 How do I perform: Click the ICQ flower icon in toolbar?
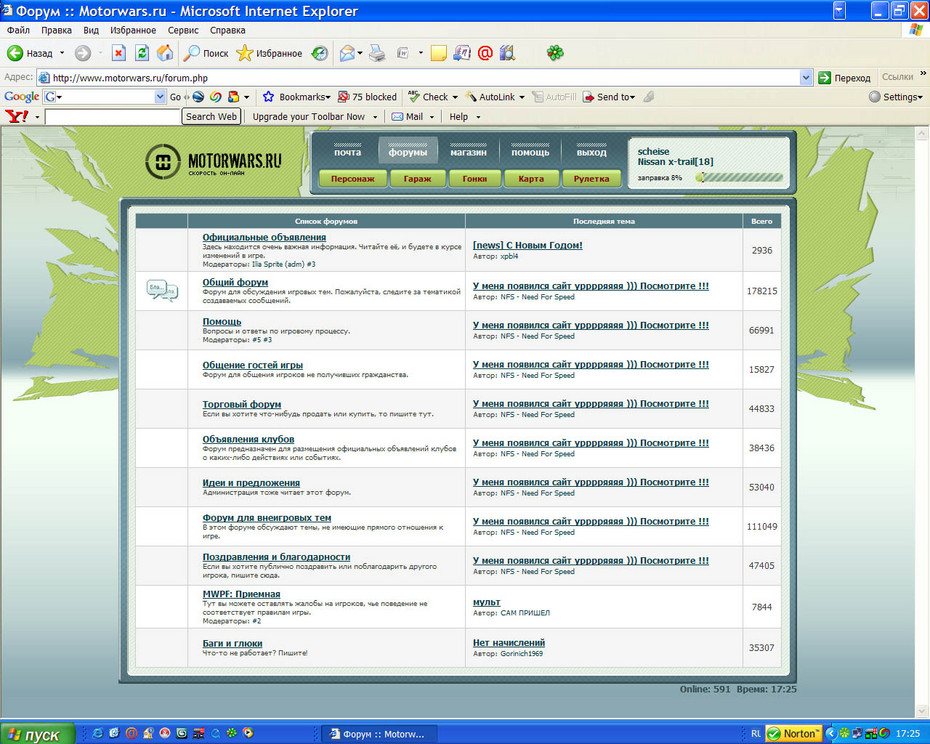(555, 53)
